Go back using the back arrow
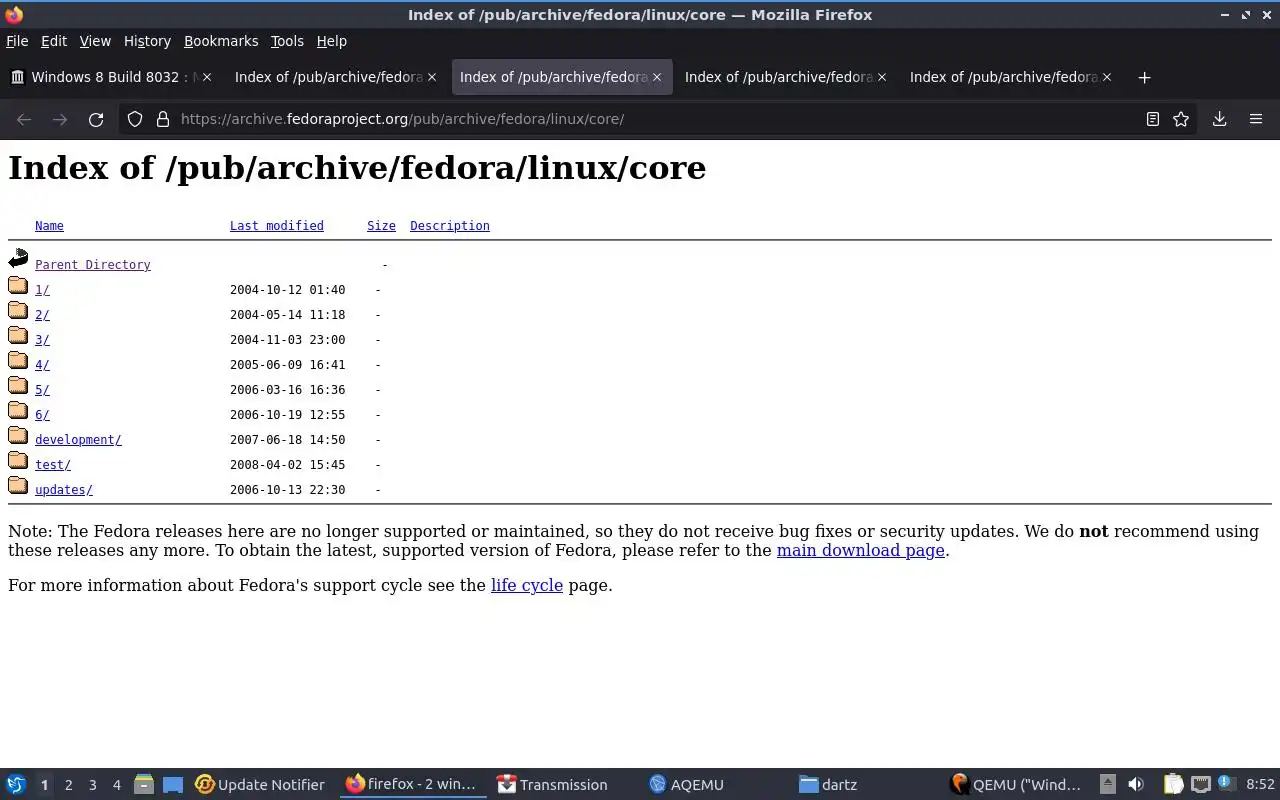Screen dimensions: 1280x800 click(x=24, y=119)
